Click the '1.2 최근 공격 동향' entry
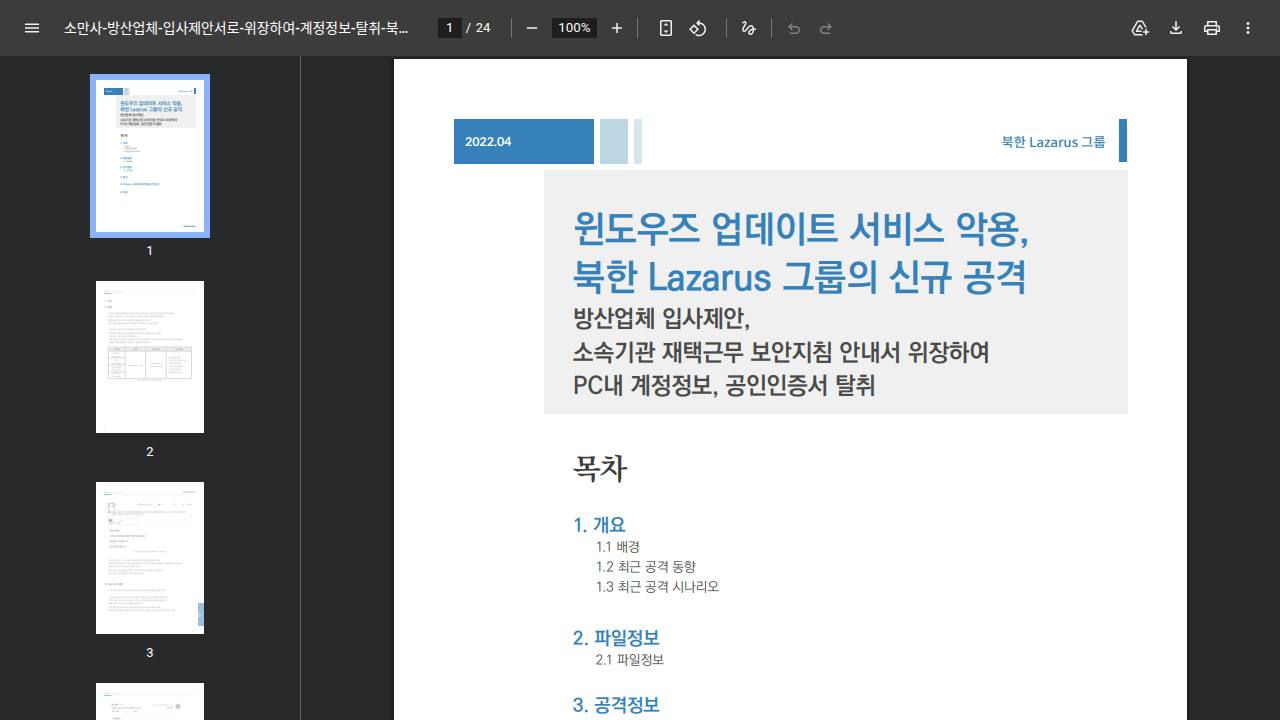1280x720 pixels. coord(645,567)
